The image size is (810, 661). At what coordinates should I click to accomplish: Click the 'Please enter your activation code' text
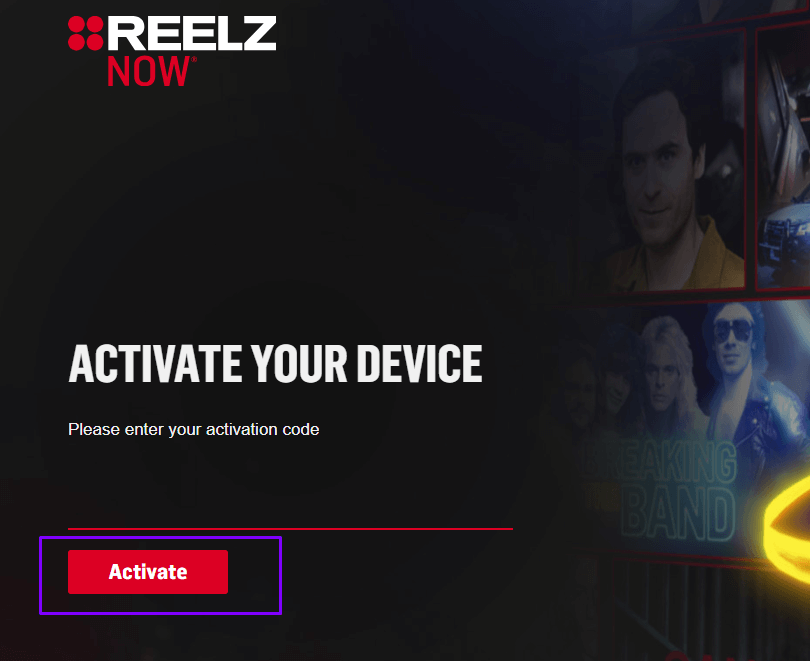194,430
